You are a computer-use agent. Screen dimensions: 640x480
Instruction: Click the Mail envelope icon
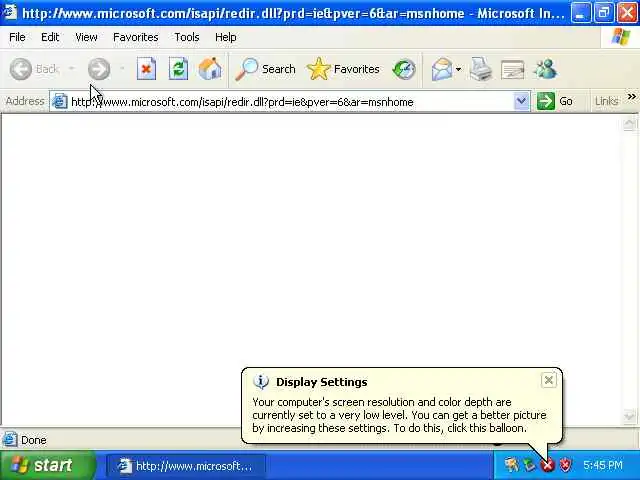tap(442, 69)
